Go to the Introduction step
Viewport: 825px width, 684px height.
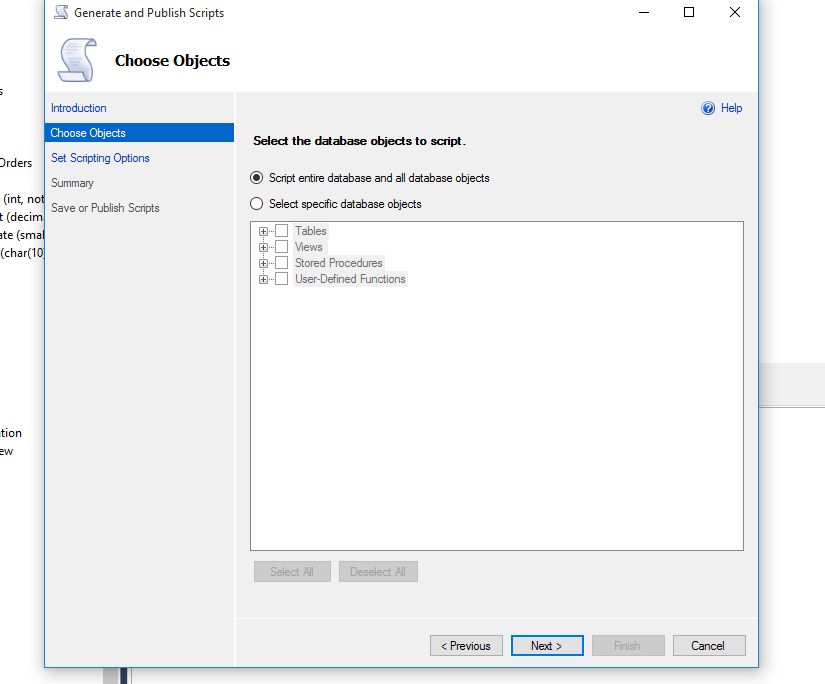[78, 108]
